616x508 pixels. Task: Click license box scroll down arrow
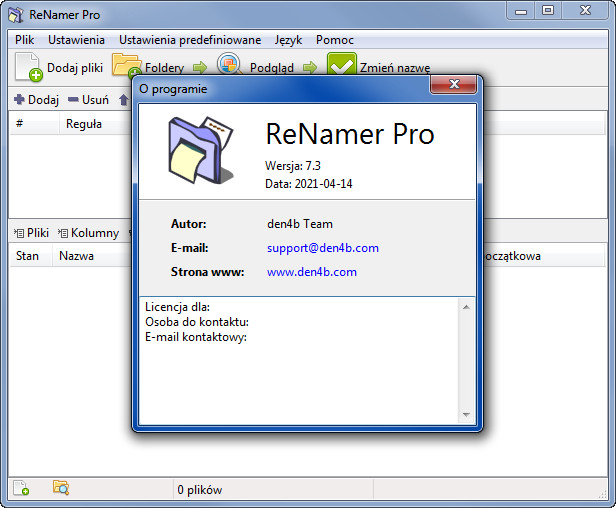click(x=466, y=415)
